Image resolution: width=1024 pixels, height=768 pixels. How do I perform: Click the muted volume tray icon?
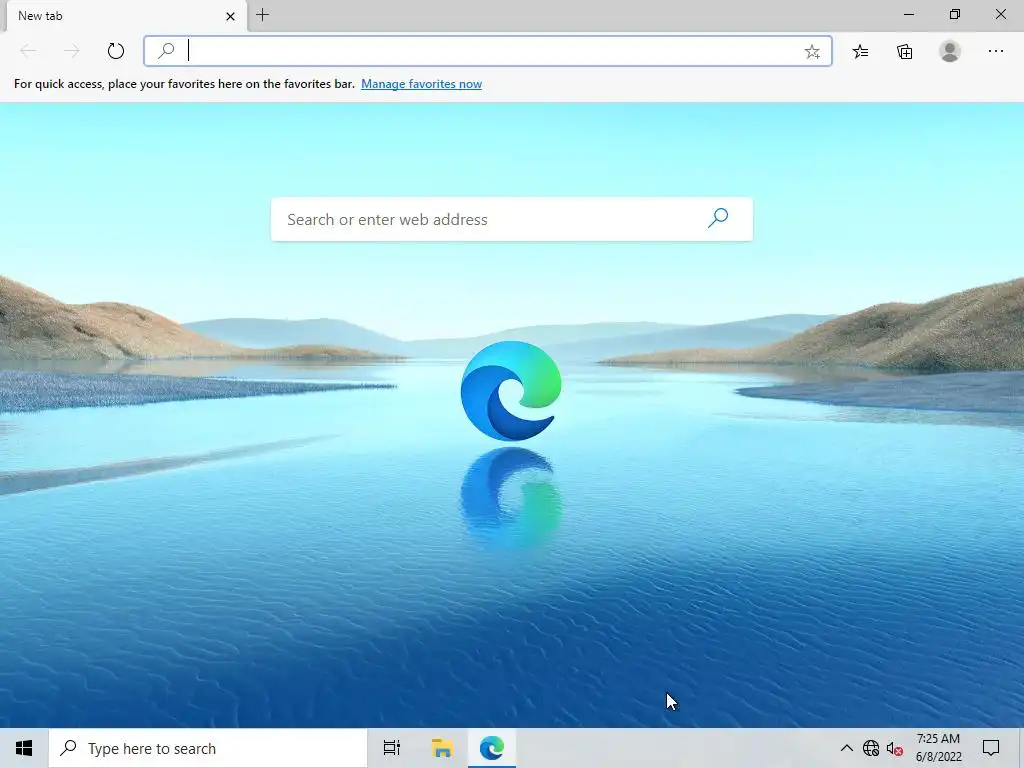(895, 749)
